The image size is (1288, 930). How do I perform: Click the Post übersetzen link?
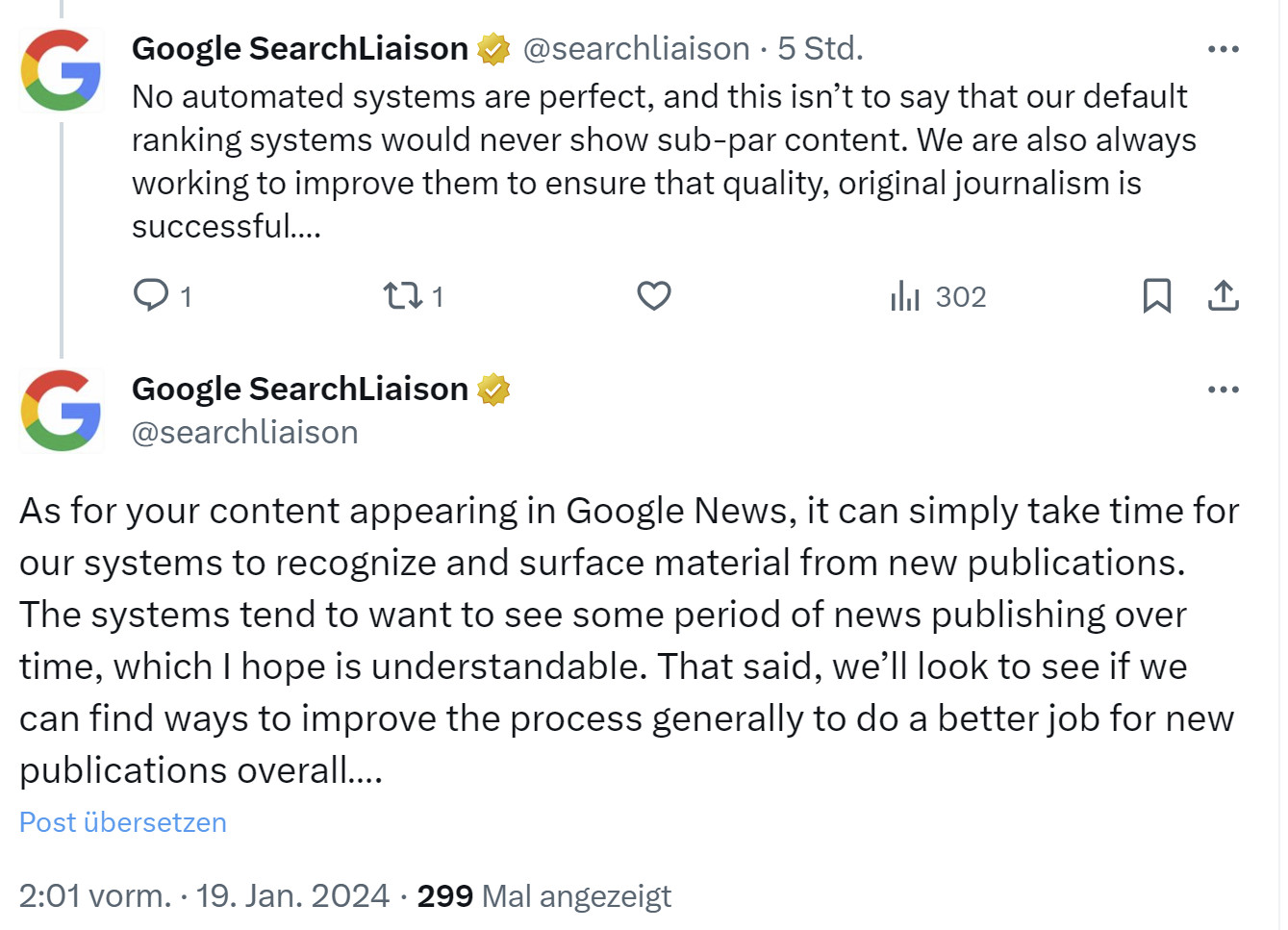pos(122,822)
